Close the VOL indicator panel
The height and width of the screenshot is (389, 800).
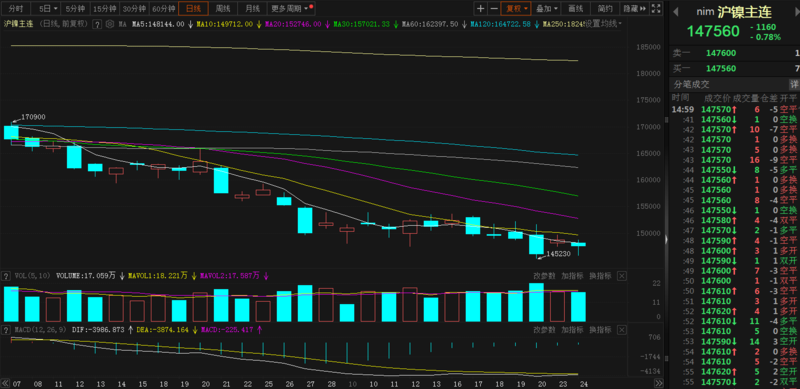click(622, 276)
